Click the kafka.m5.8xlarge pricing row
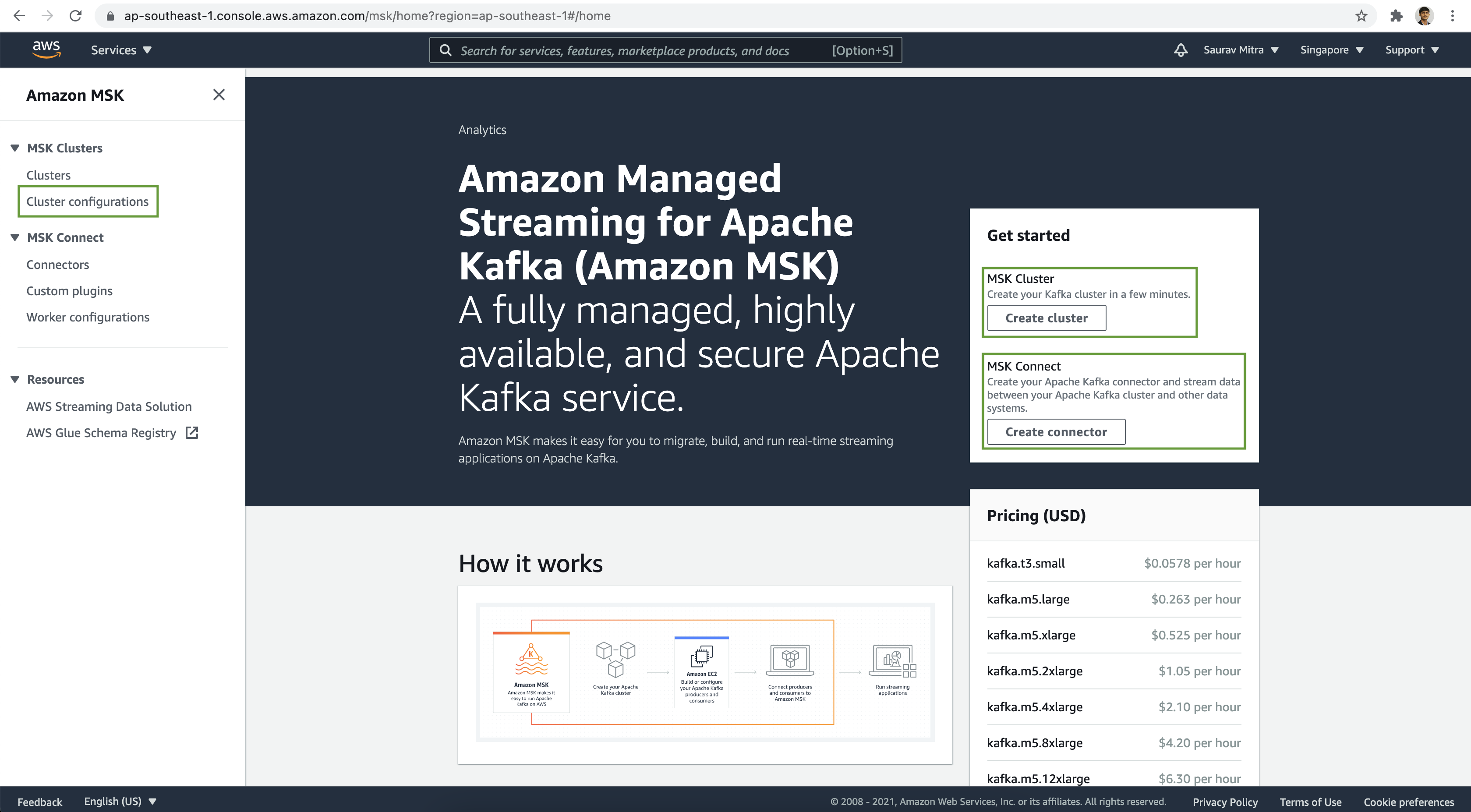Viewport: 1471px width, 812px height. [x=1114, y=743]
